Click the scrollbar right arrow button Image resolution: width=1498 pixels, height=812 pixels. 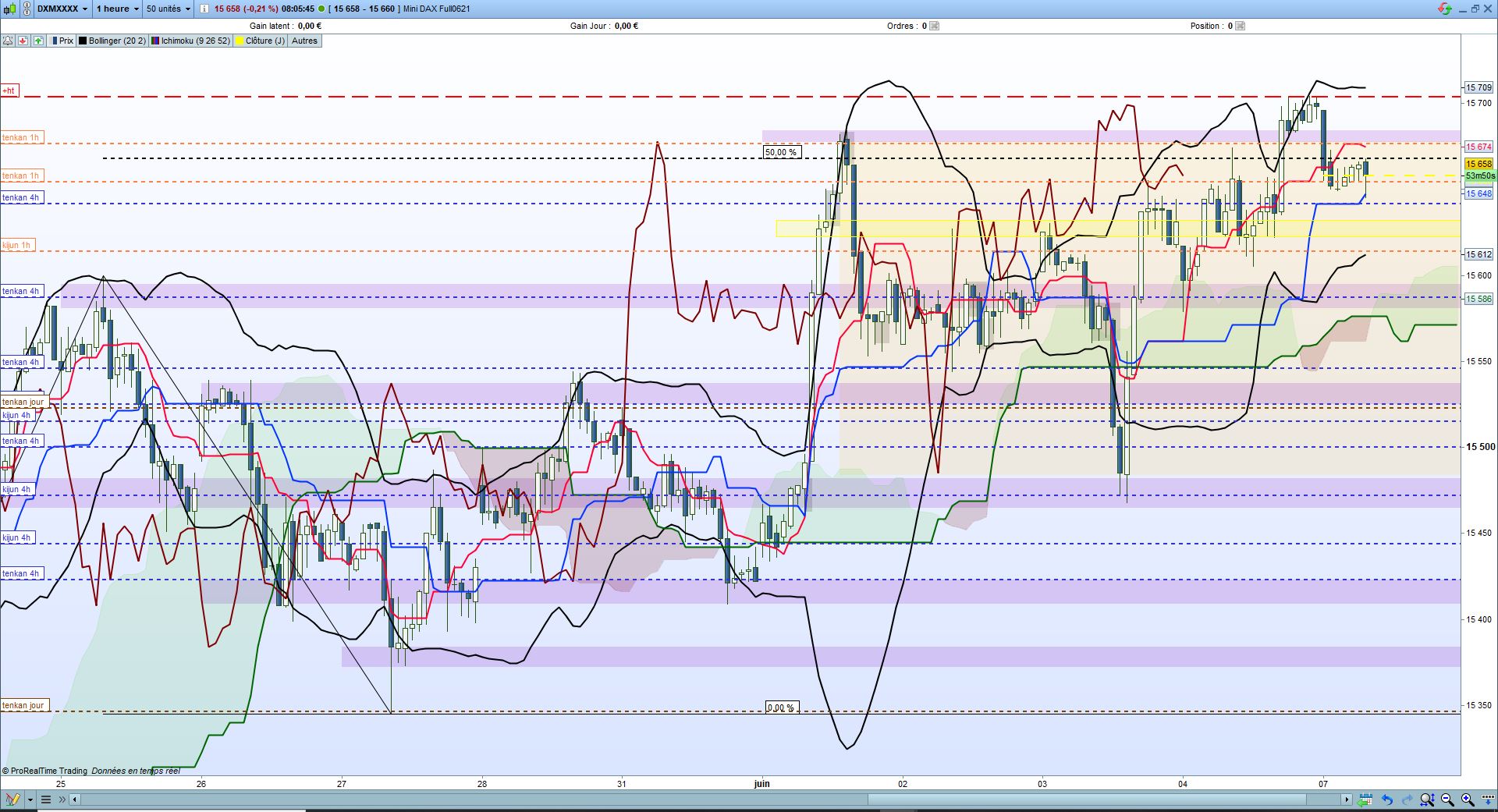1347,800
